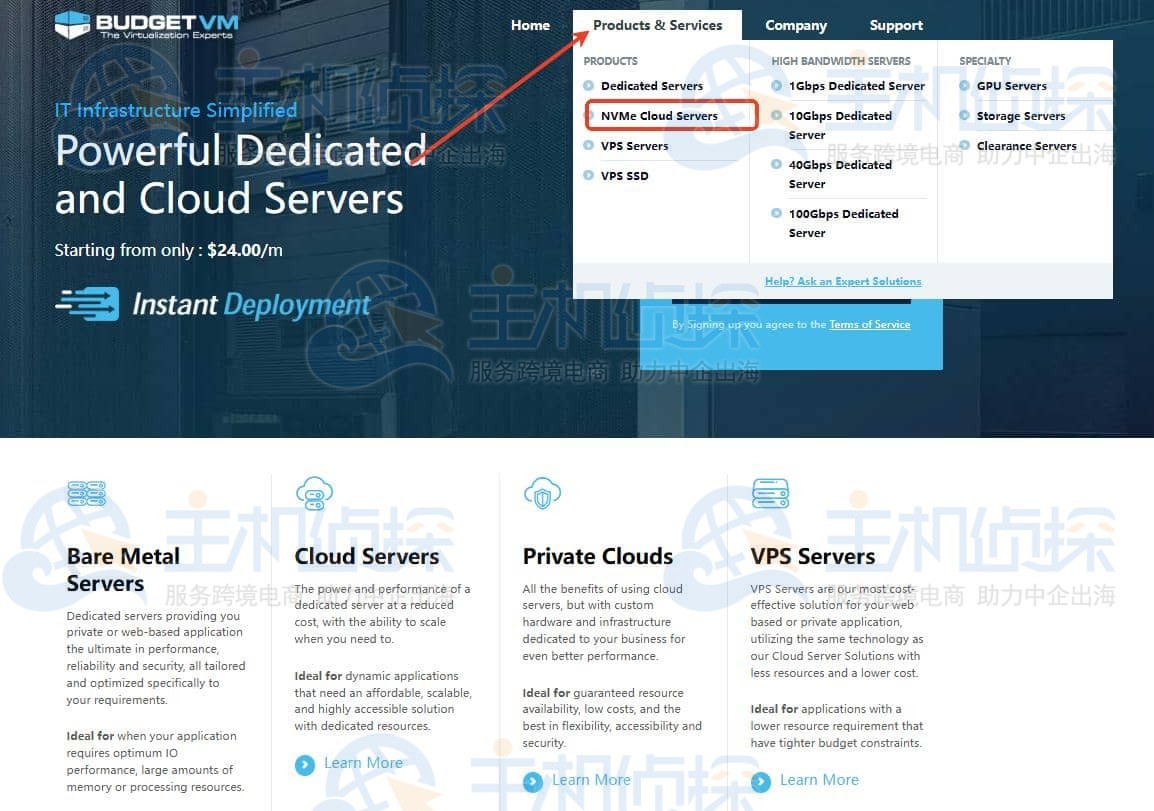1154x811 pixels.
Task: Click bullet icon beside 10Gbps Dedicated Server
Action: pyautogui.click(x=776, y=116)
